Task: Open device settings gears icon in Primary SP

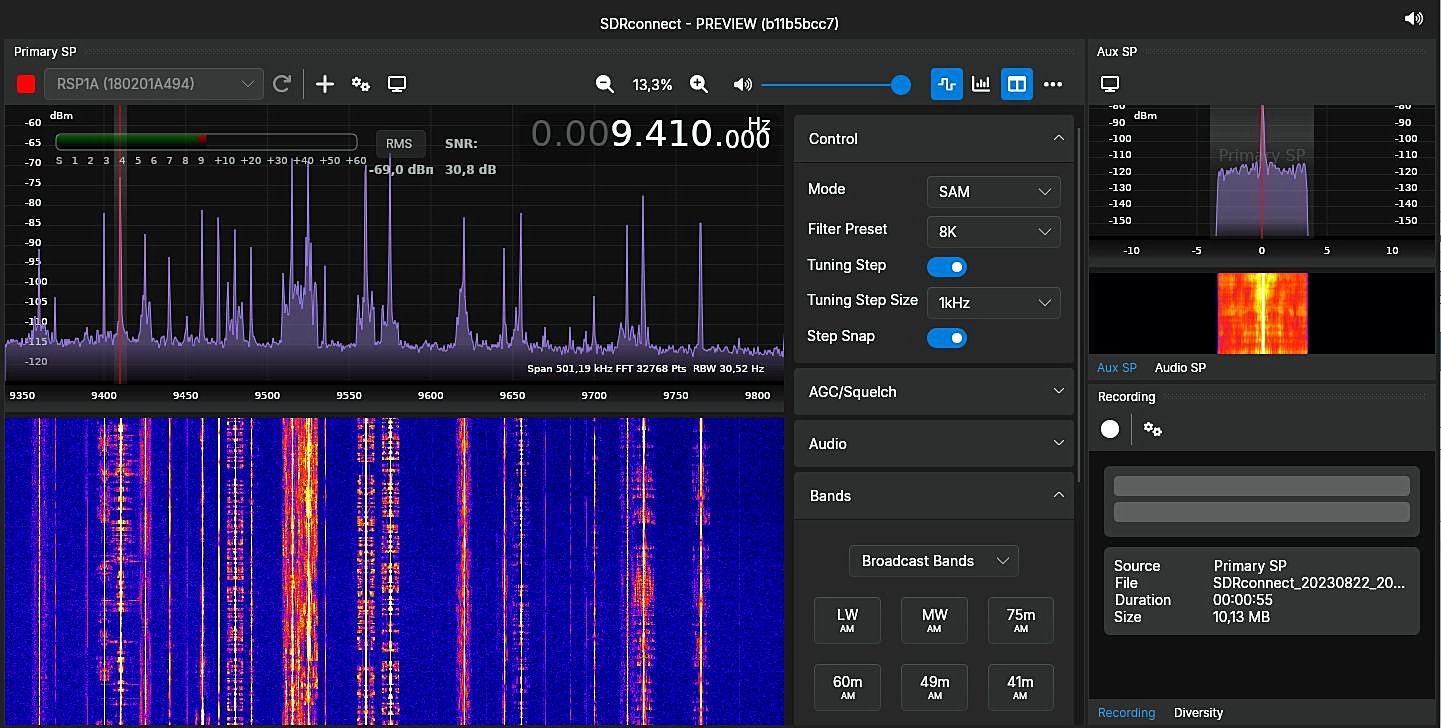Action: tap(361, 84)
